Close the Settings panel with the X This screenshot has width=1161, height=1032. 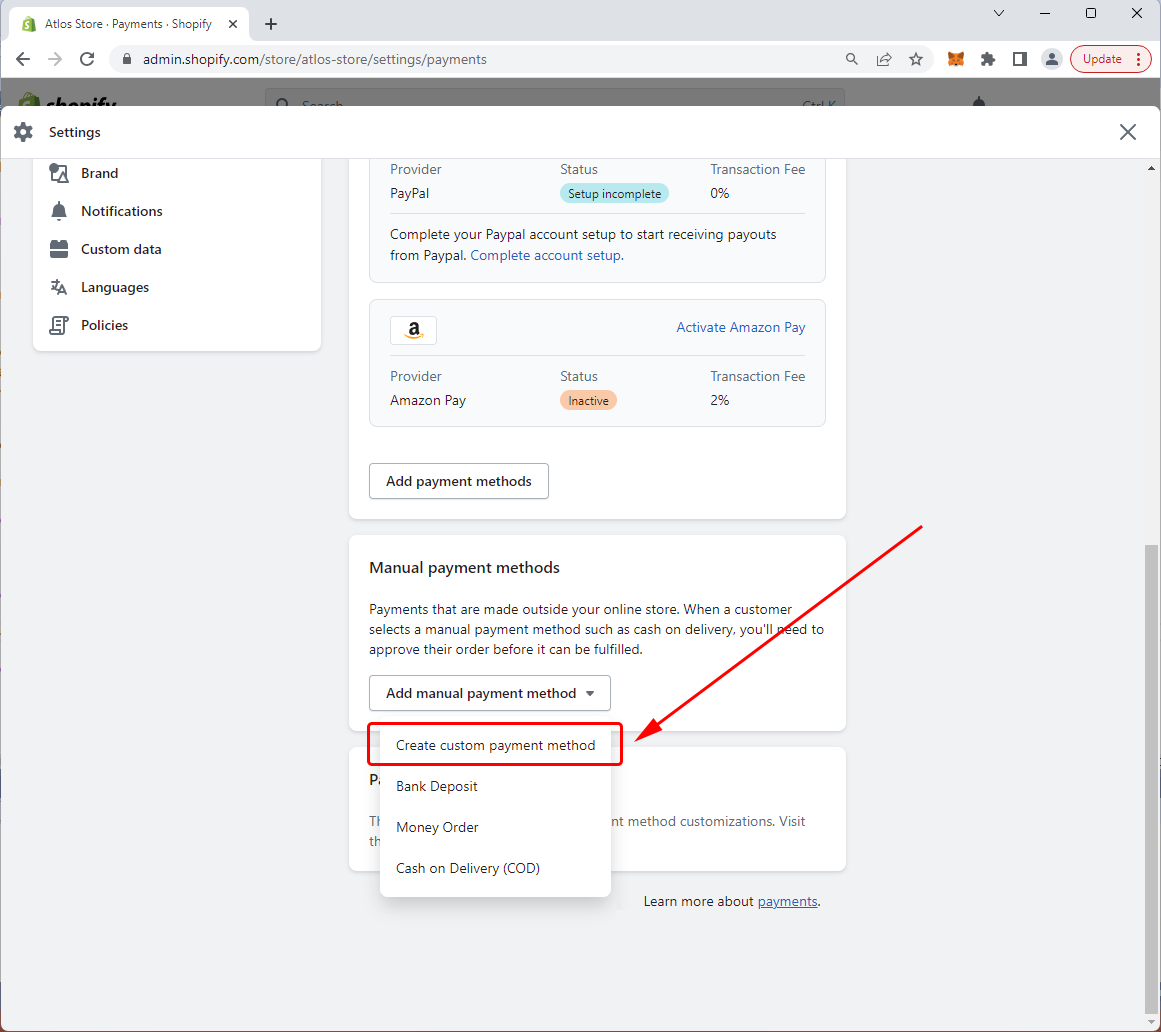click(1127, 132)
